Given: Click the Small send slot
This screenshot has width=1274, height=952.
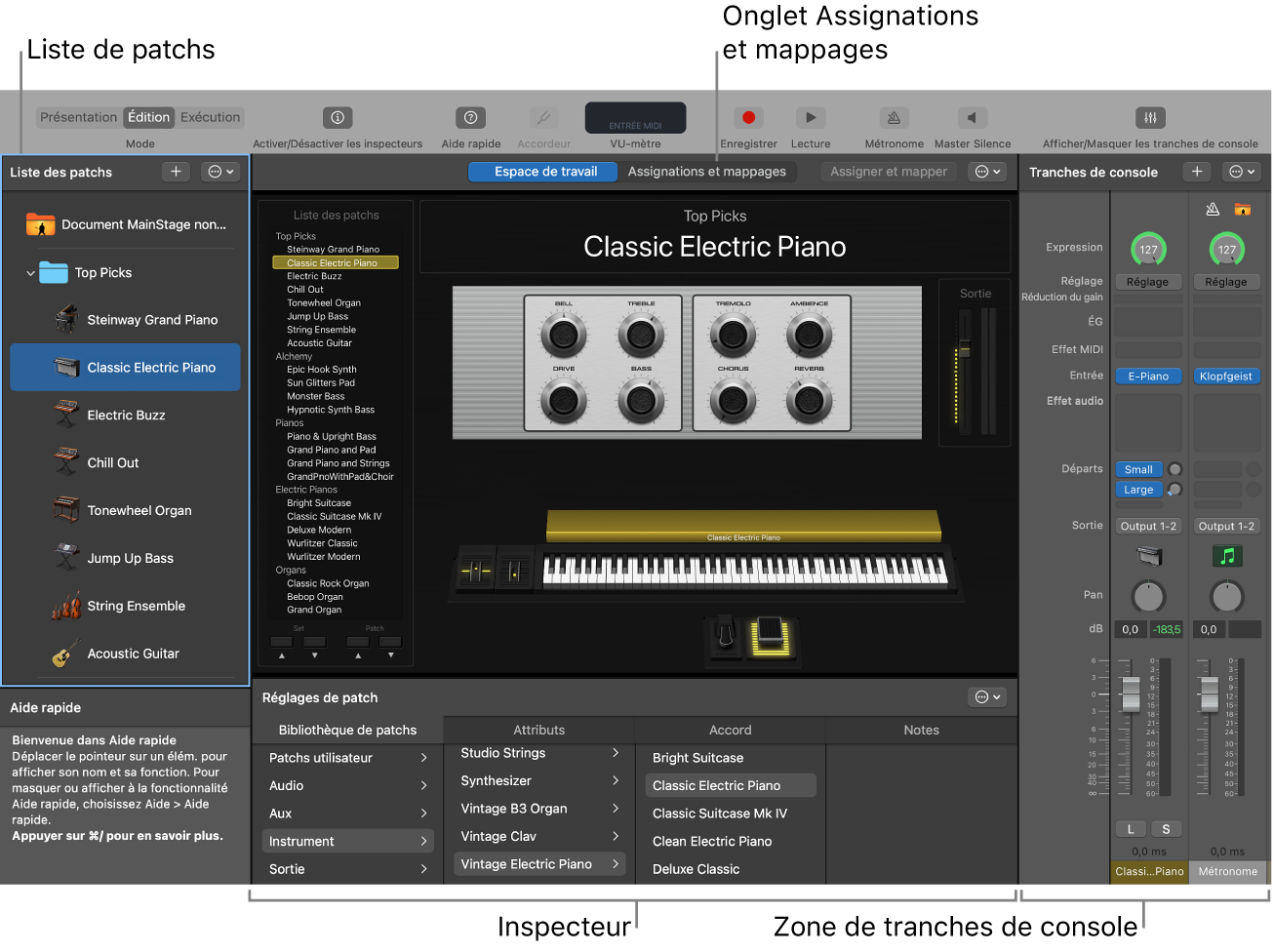Looking at the screenshot, I should pyautogui.click(x=1138, y=469).
